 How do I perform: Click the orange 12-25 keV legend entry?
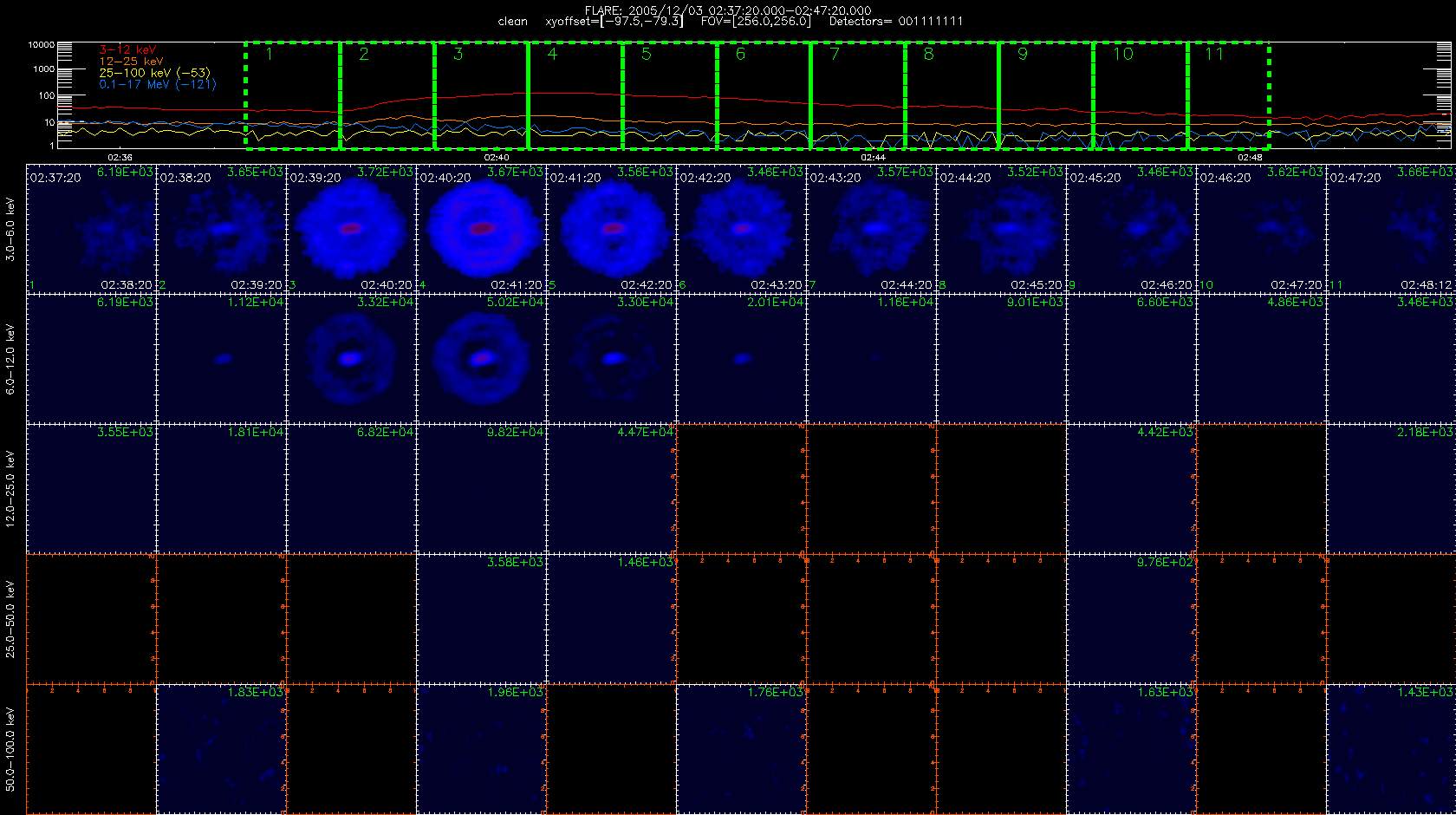coord(131,62)
